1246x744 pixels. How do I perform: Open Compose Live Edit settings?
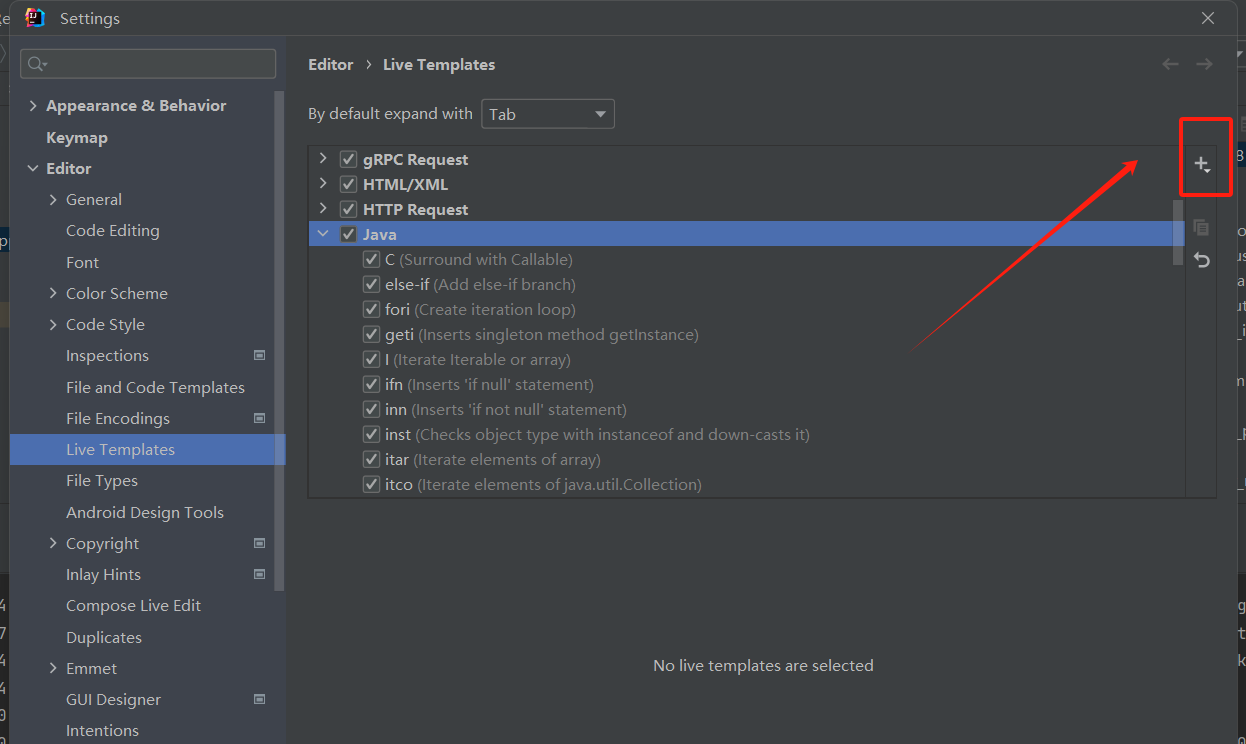point(133,605)
